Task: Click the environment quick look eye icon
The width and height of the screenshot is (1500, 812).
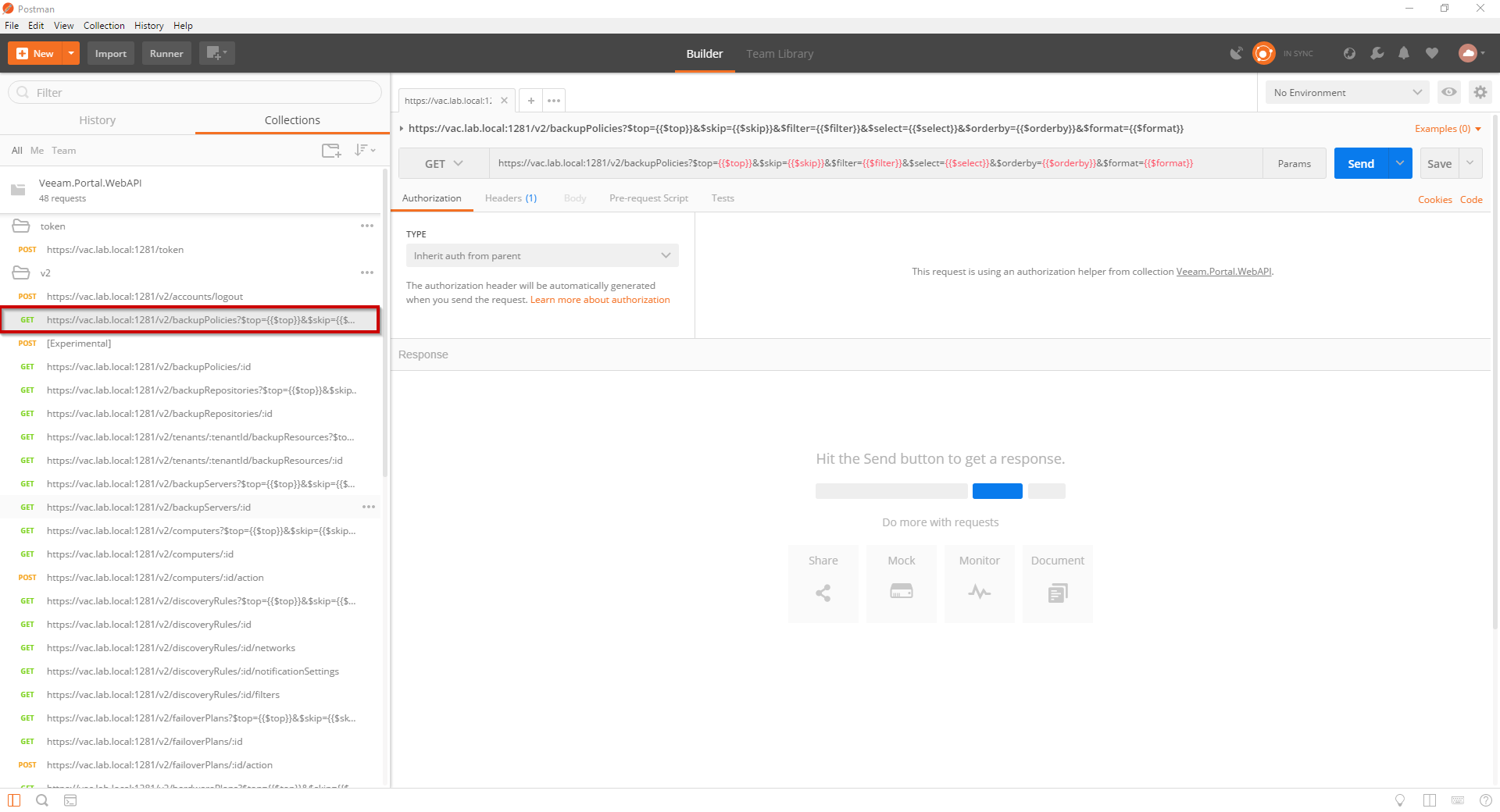Action: tap(1449, 92)
